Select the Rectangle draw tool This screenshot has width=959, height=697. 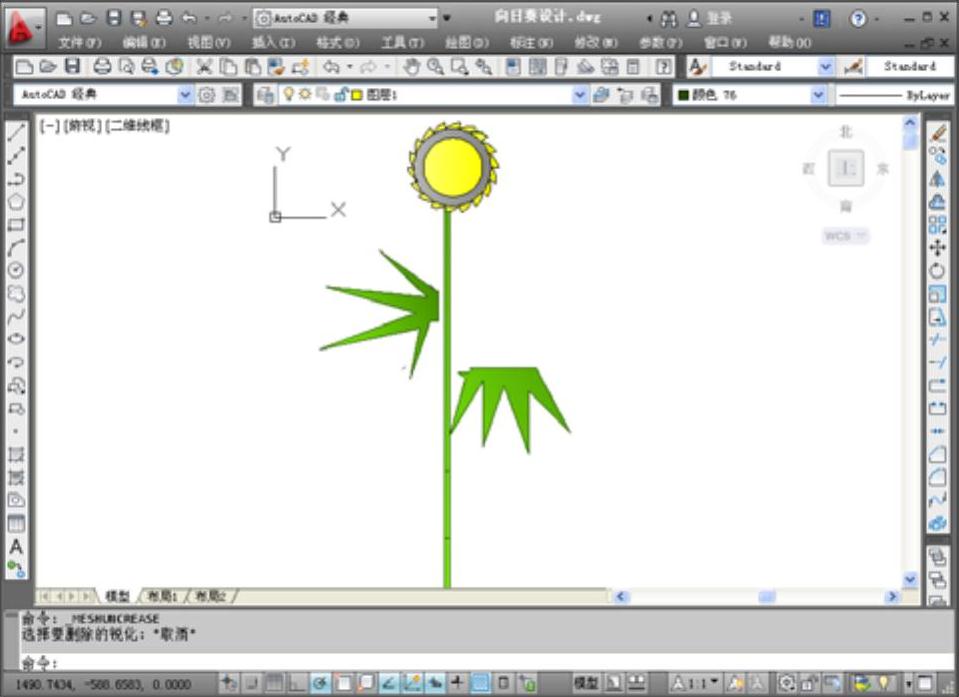16,224
